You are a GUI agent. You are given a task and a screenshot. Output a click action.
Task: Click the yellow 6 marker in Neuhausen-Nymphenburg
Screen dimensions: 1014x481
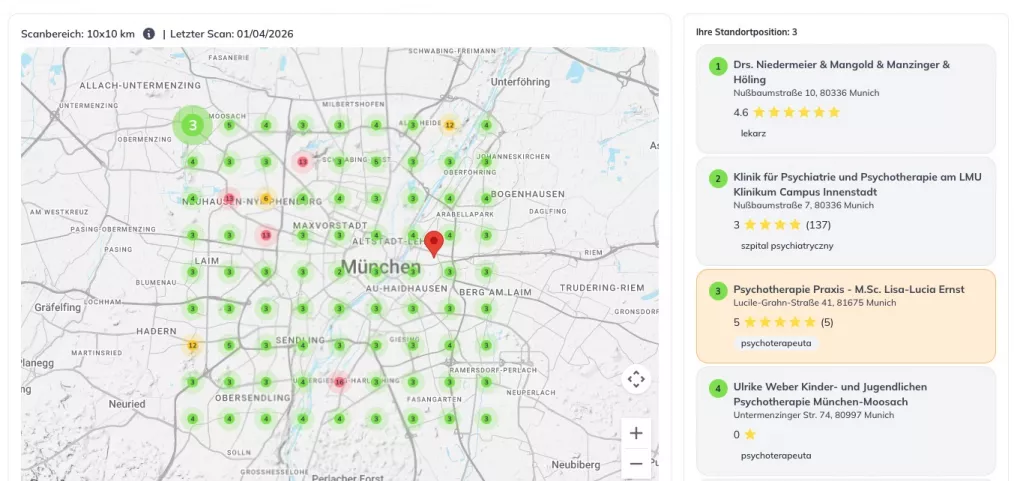point(265,198)
